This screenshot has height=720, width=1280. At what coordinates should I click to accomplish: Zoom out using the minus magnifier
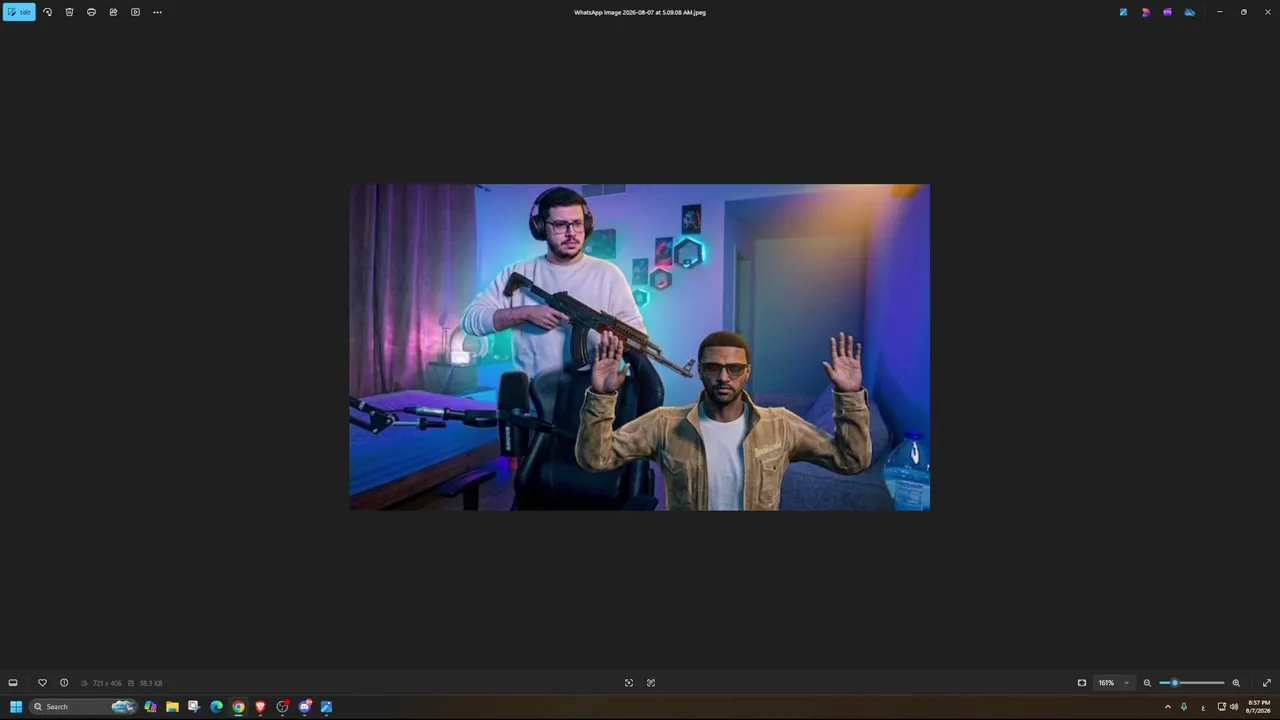coord(1147,683)
